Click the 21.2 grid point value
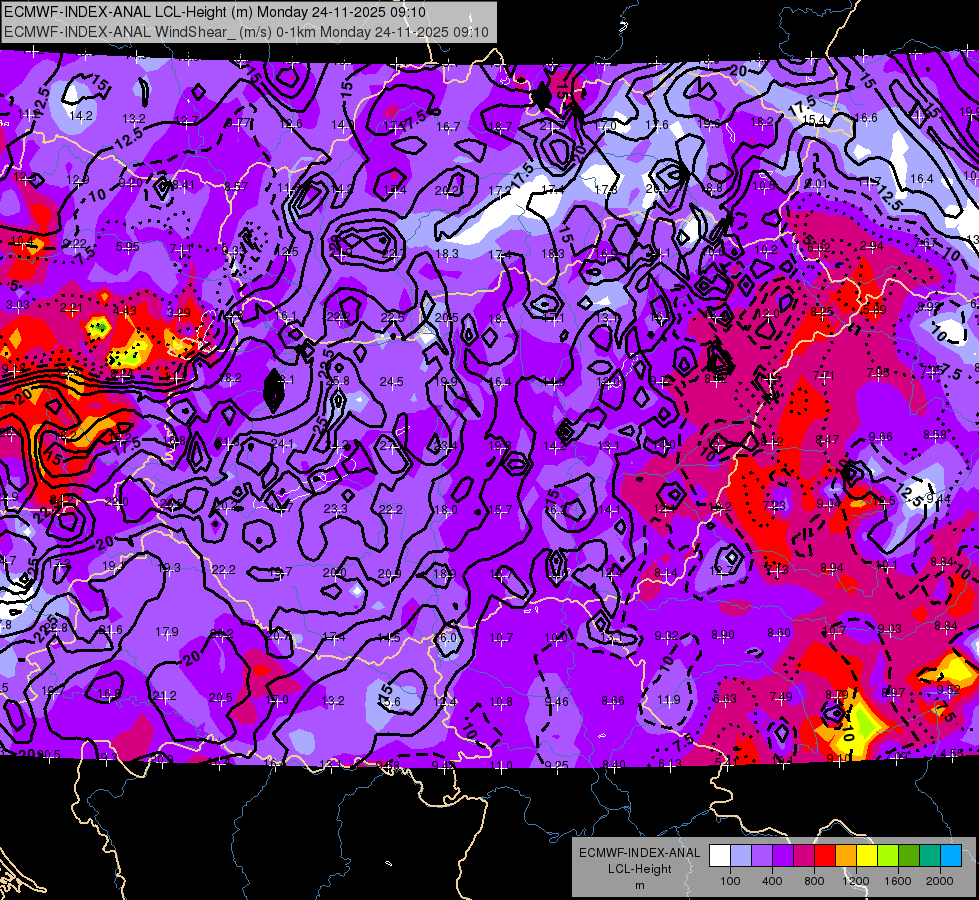This screenshot has width=979, height=900. point(165,696)
